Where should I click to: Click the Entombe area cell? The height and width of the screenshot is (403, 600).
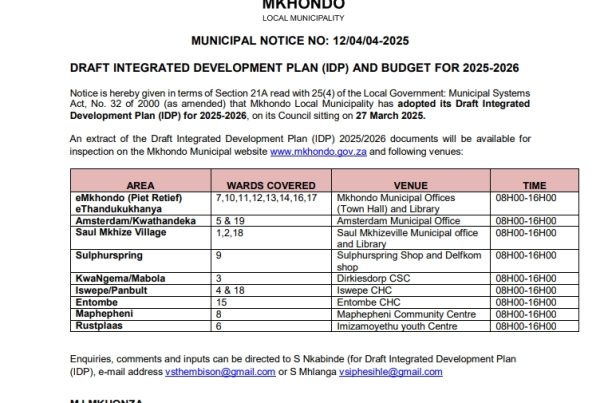(140, 302)
